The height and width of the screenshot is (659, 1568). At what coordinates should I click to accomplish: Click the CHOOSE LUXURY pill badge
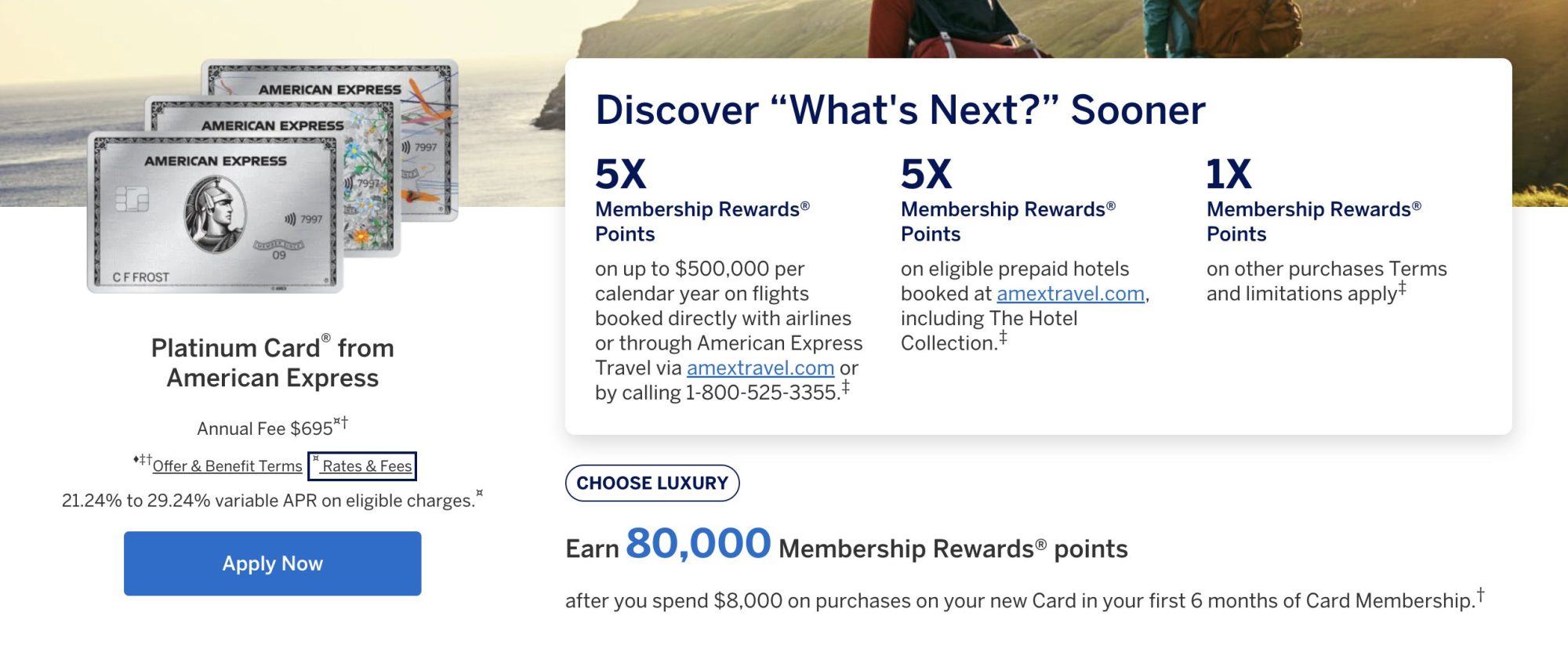pyautogui.click(x=652, y=483)
